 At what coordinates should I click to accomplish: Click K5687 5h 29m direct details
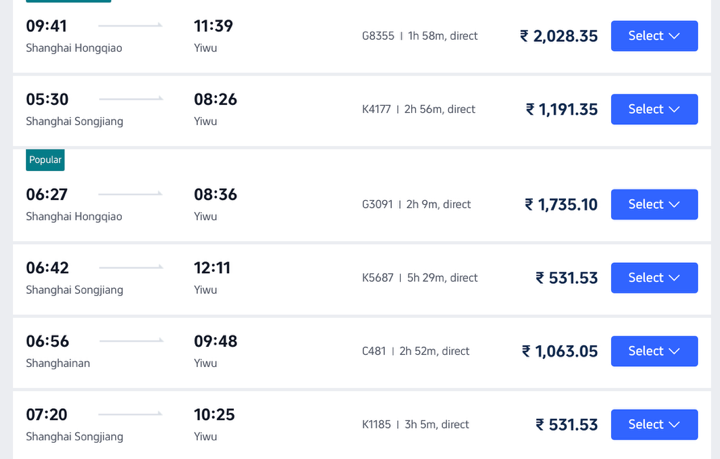click(x=419, y=278)
